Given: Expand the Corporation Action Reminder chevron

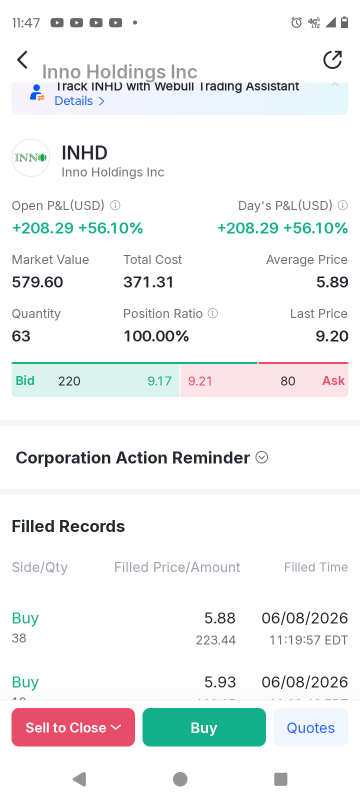Looking at the screenshot, I should point(262,458).
